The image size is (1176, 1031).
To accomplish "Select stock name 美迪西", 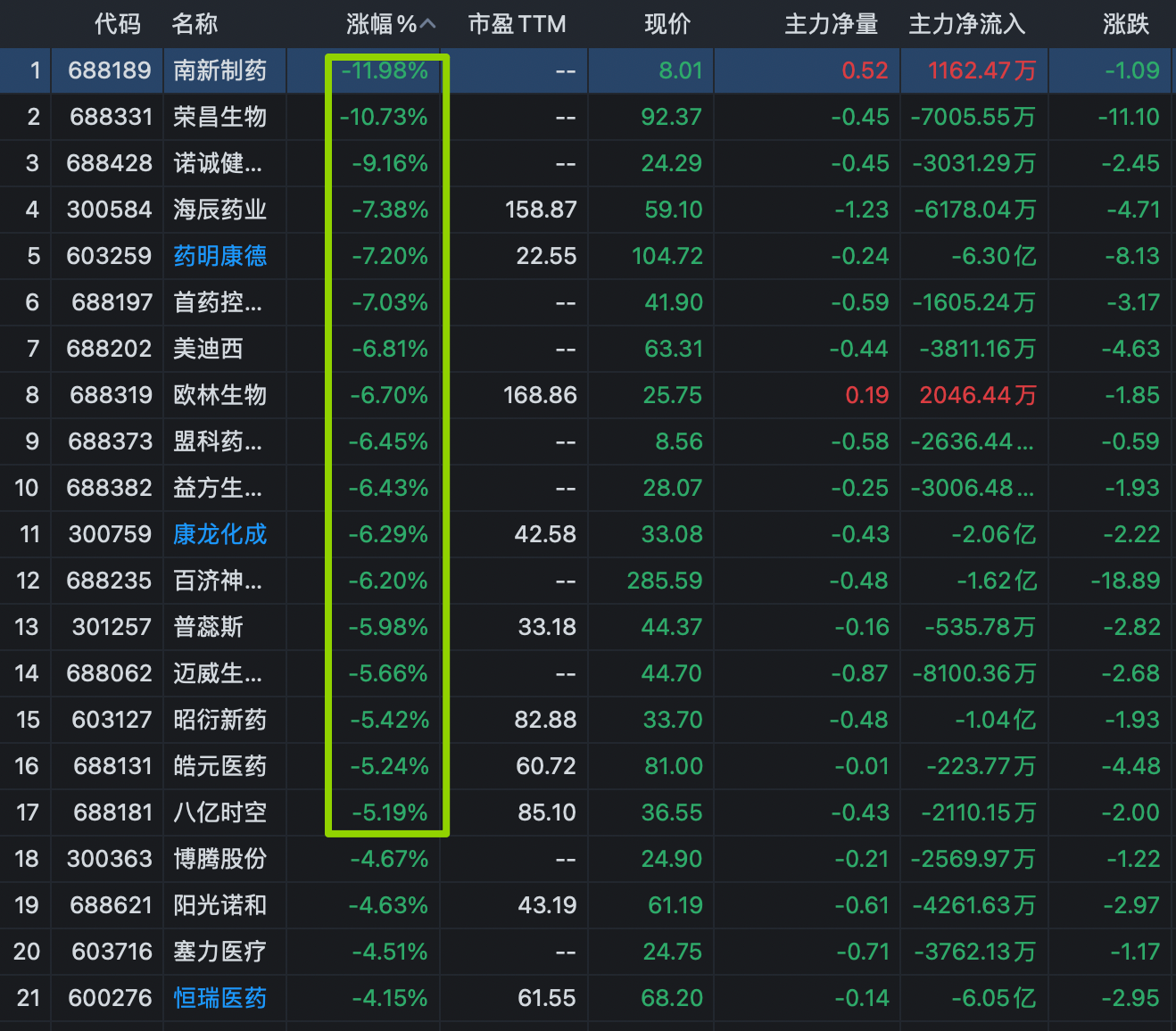I will click(x=208, y=349).
